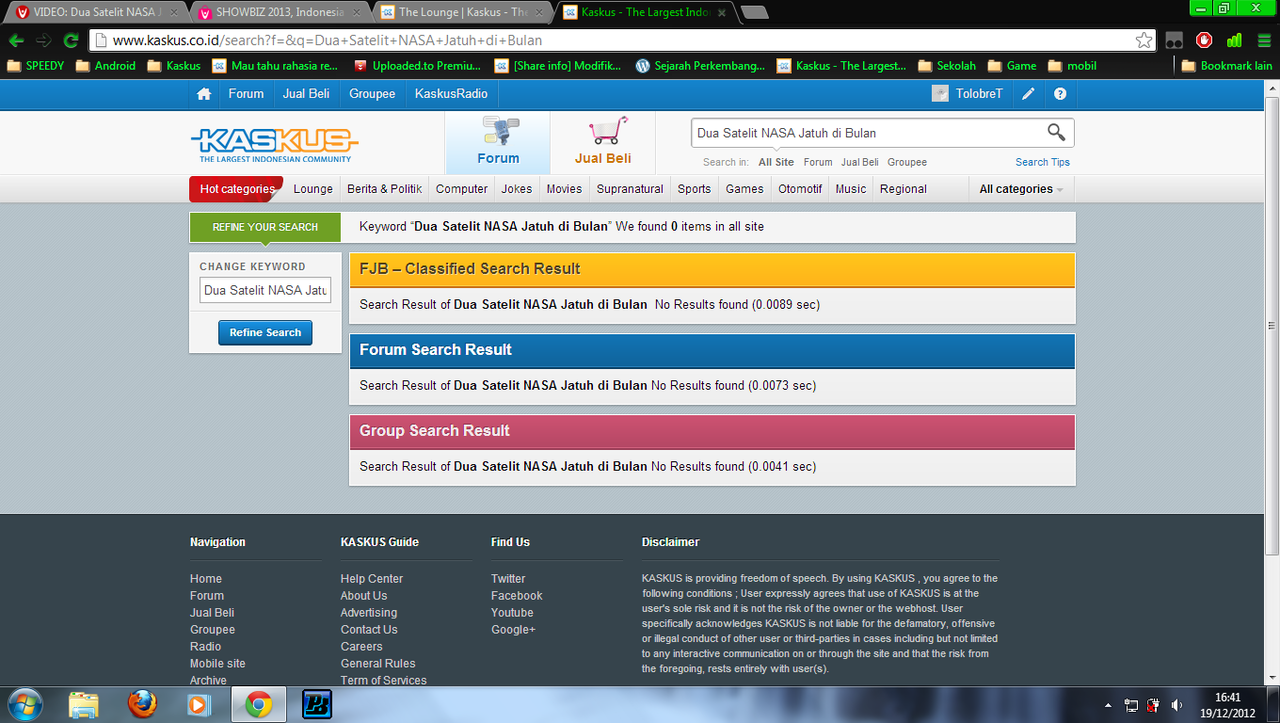Open Twitter link under Find Us

coord(508,579)
